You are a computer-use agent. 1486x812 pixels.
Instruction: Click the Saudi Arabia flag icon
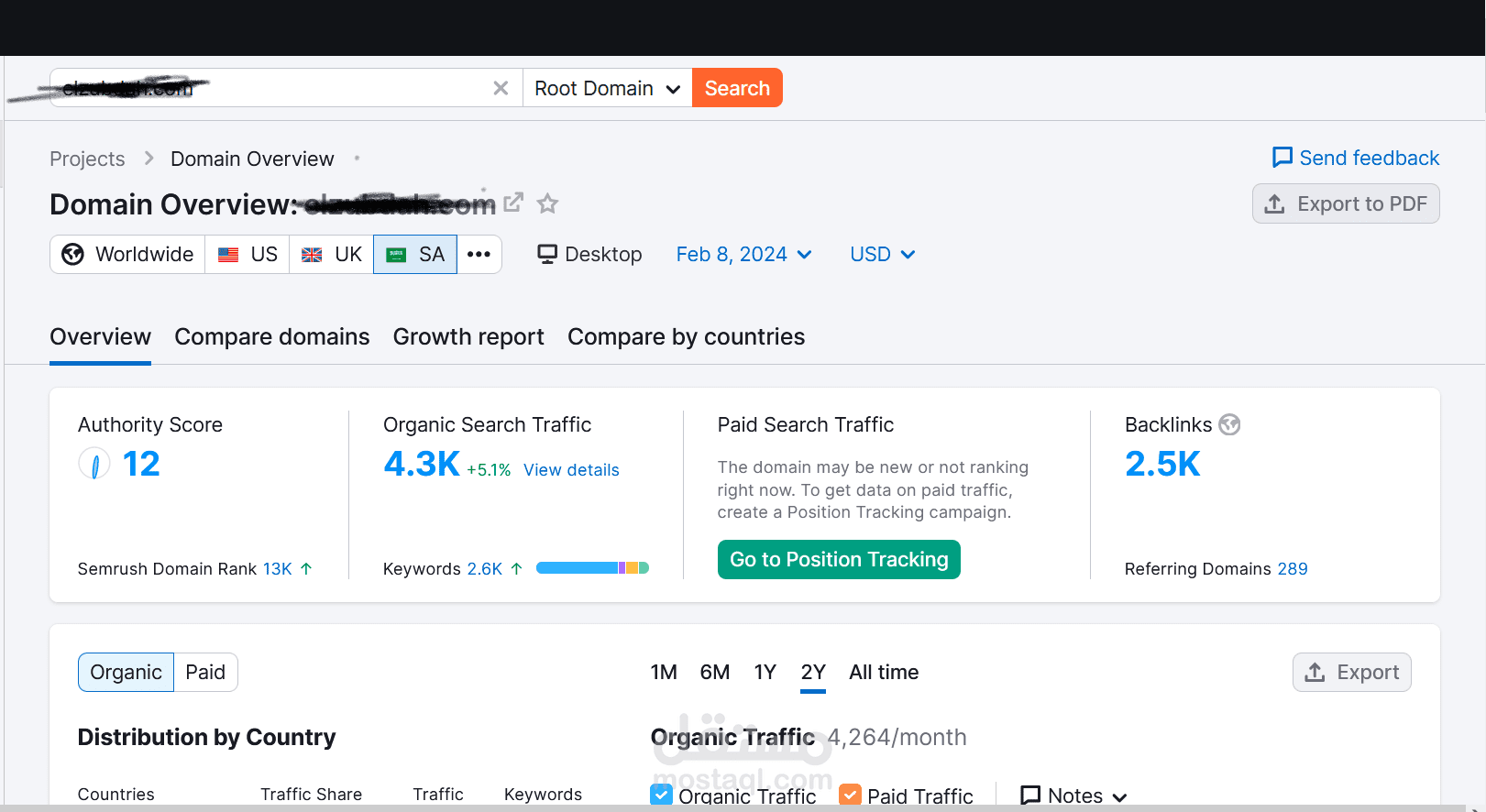[x=396, y=255]
